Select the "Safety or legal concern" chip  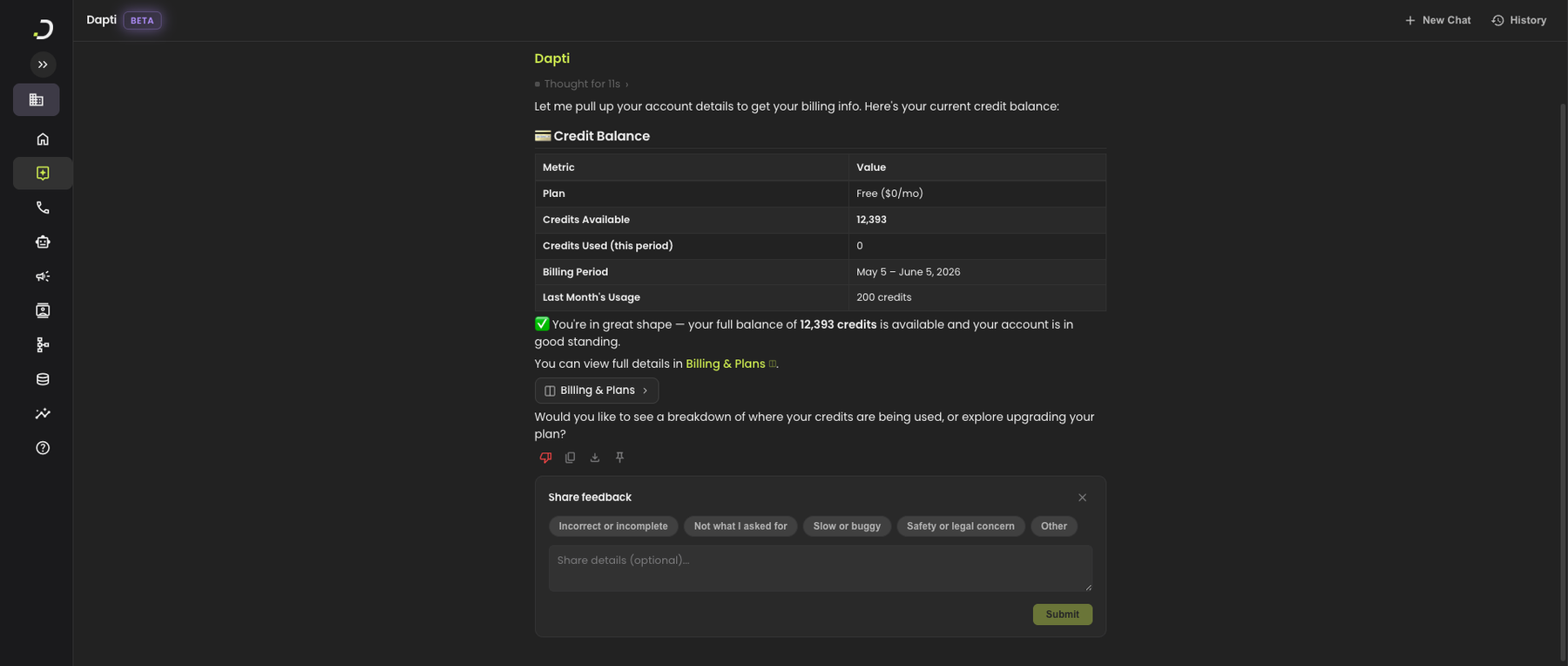961,527
